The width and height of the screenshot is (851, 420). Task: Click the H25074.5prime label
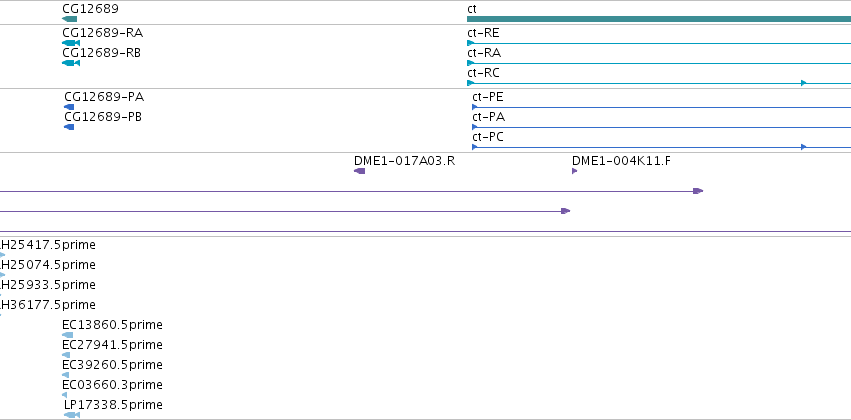(x=48, y=265)
